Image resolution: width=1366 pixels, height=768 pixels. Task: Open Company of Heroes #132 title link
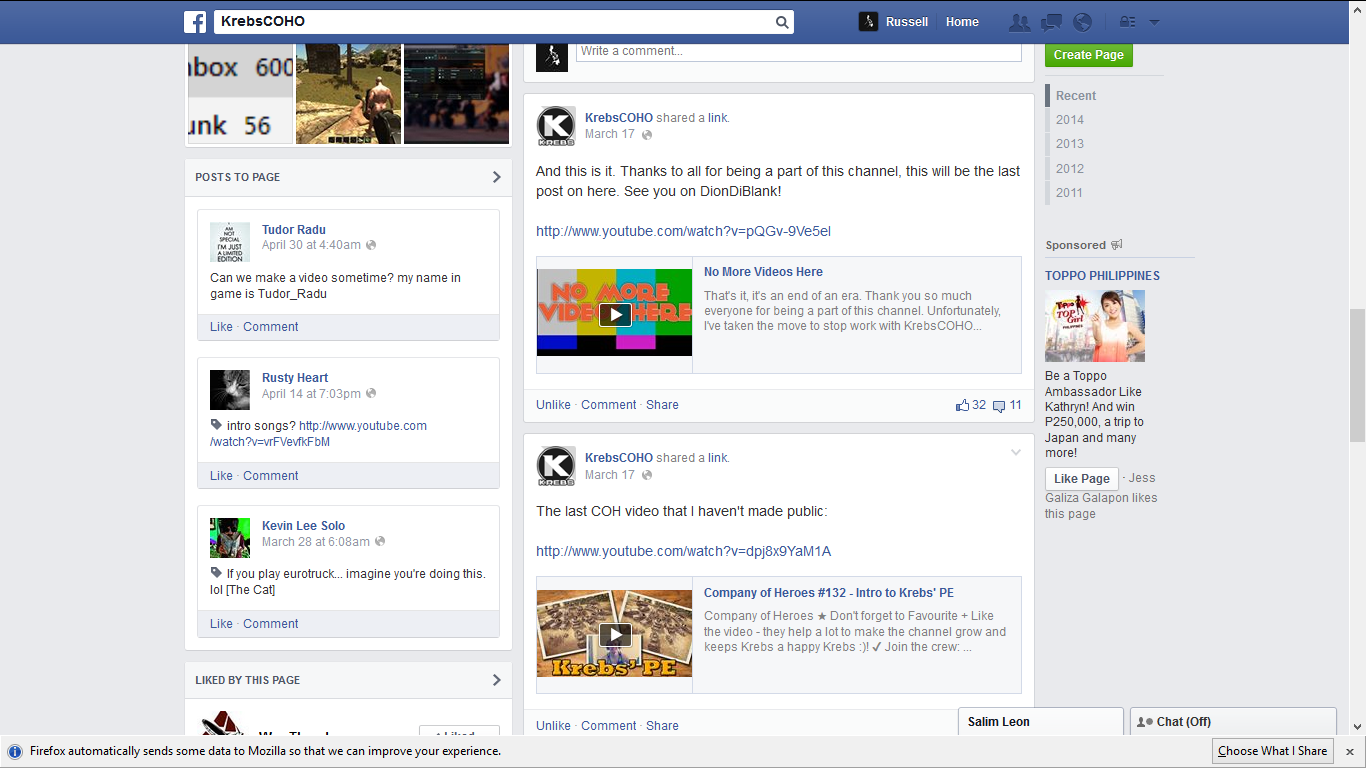pyautogui.click(x=829, y=593)
